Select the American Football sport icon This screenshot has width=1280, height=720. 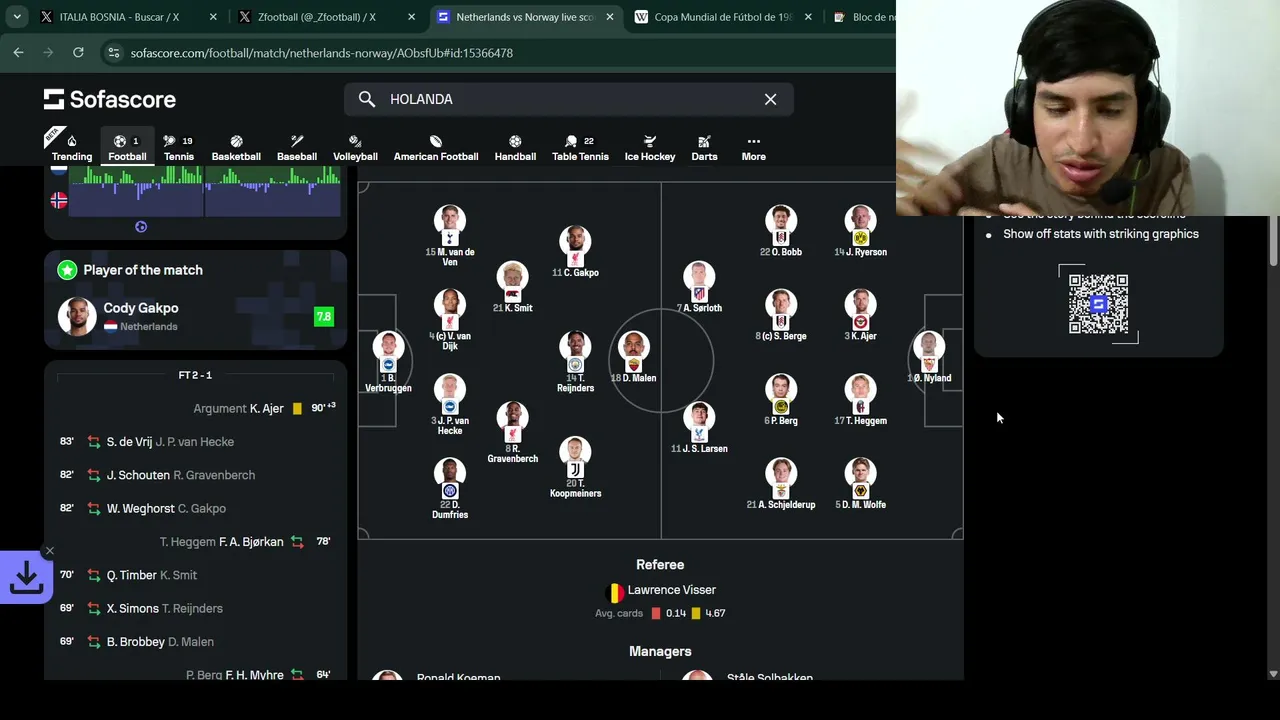pyautogui.click(x=436, y=147)
